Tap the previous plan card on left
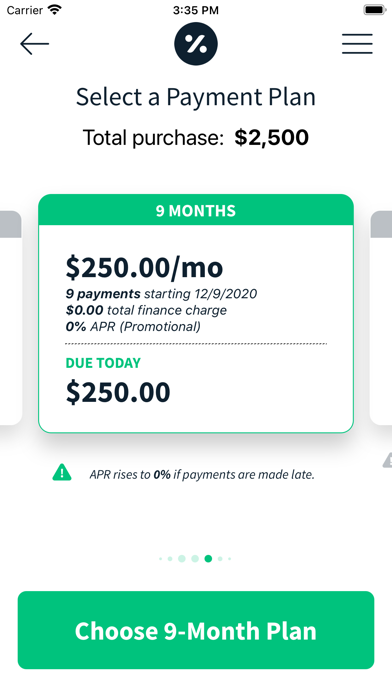Image resolution: width=392 pixels, height=696 pixels. [11, 318]
